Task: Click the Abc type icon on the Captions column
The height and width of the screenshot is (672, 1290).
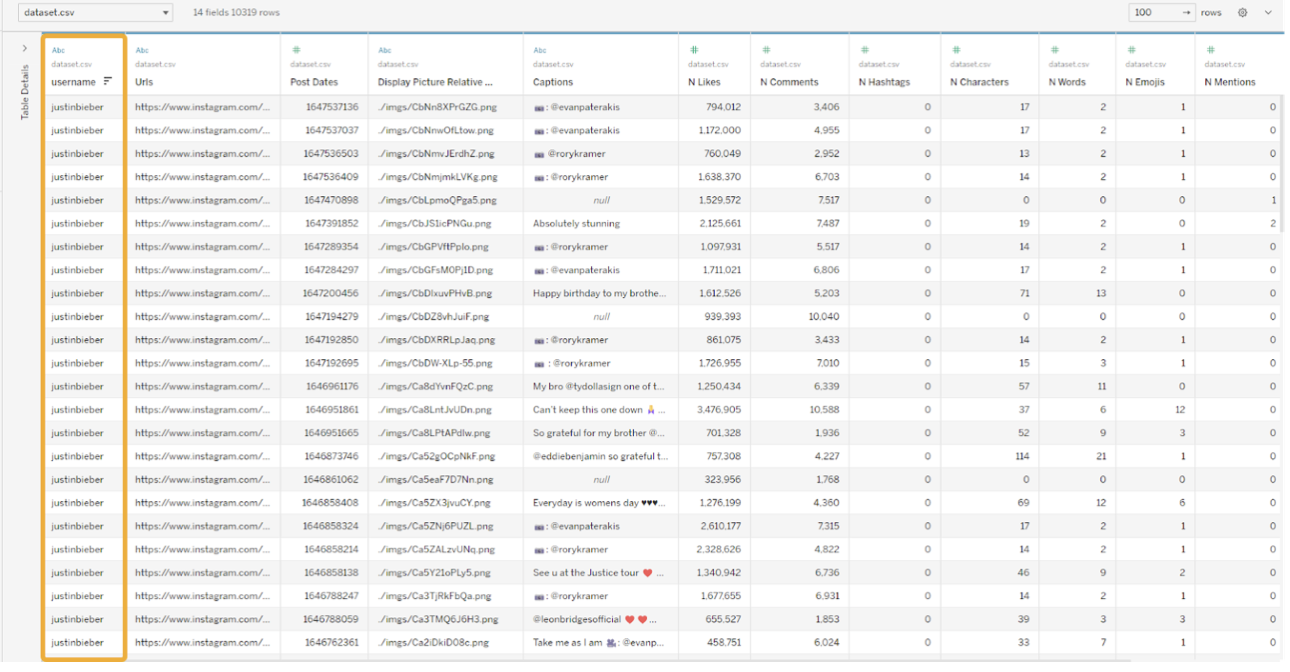Action: click(x=539, y=50)
